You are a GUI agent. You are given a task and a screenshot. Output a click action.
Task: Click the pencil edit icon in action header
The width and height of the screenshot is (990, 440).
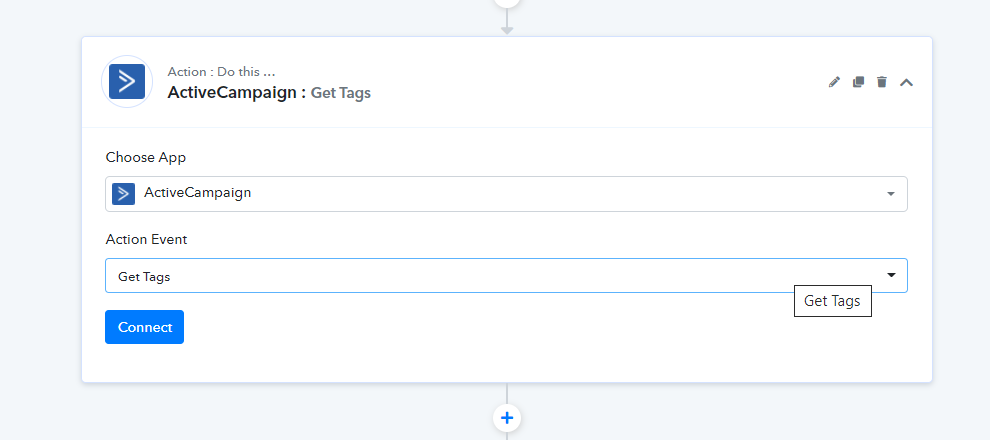[834, 82]
